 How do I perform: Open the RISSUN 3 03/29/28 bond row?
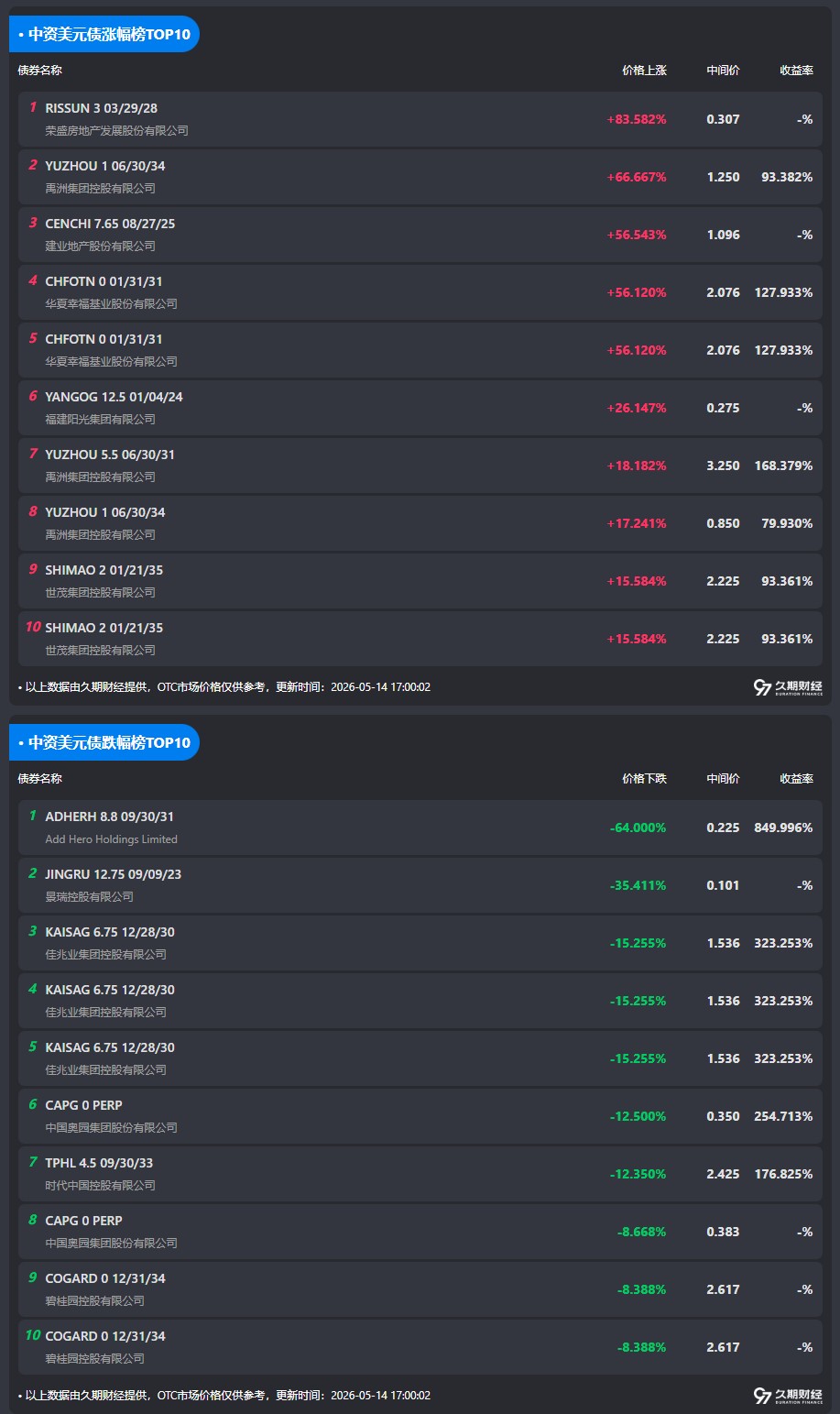click(x=420, y=119)
